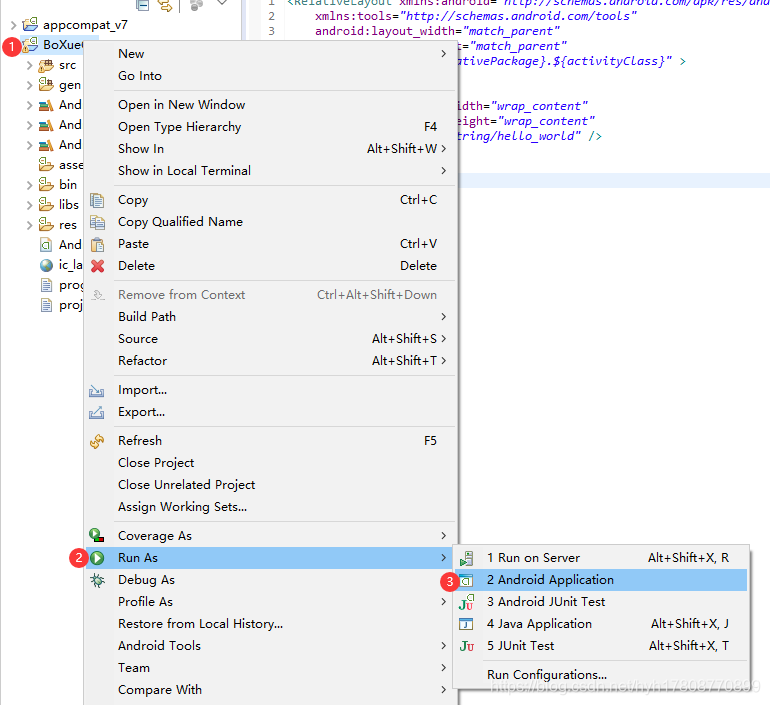Click the Paste clipboard icon
The height and width of the screenshot is (705, 770).
(x=97, y=244)
